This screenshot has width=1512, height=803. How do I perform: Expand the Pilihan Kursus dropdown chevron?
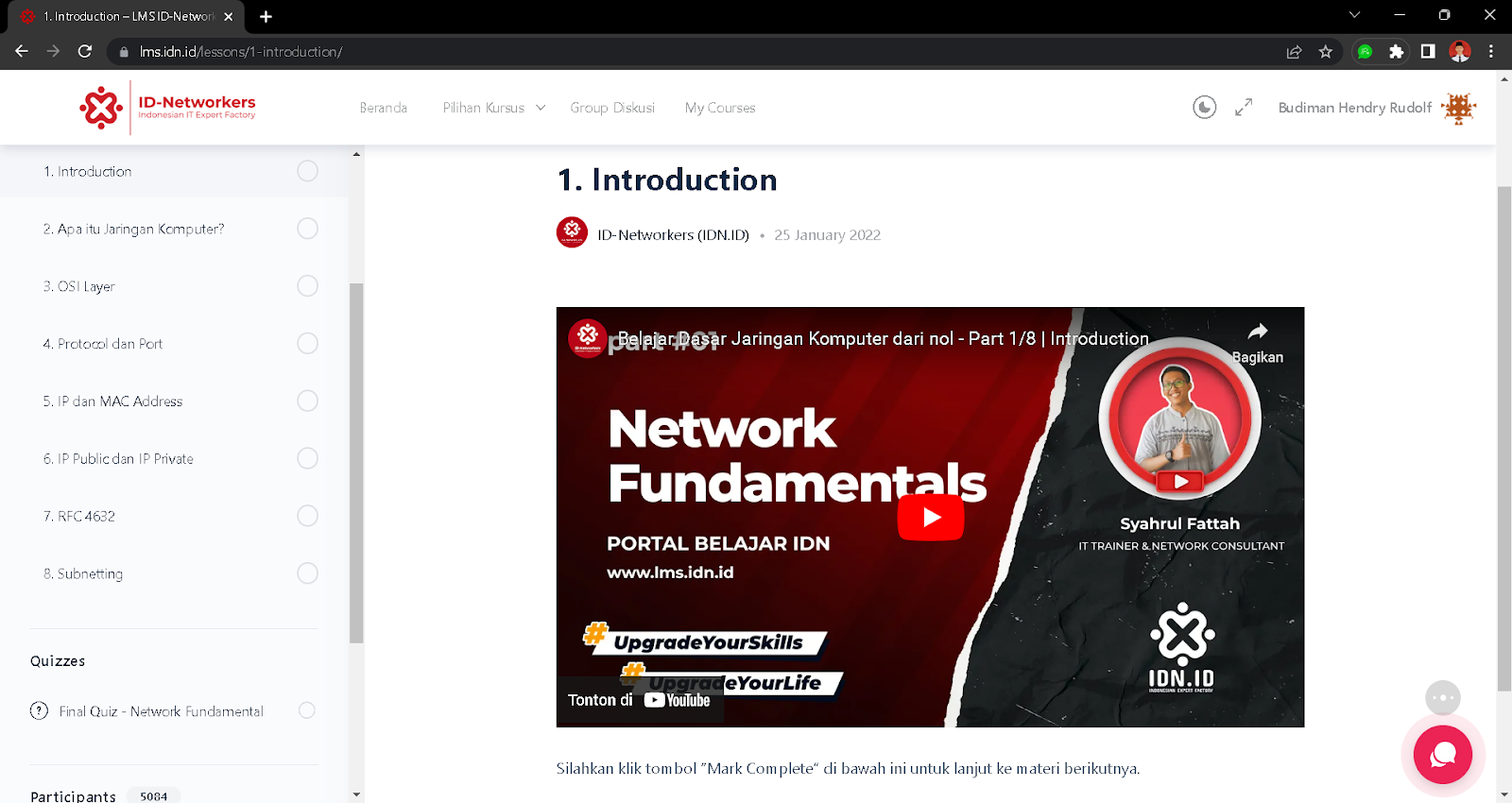[x=541, y=108]
